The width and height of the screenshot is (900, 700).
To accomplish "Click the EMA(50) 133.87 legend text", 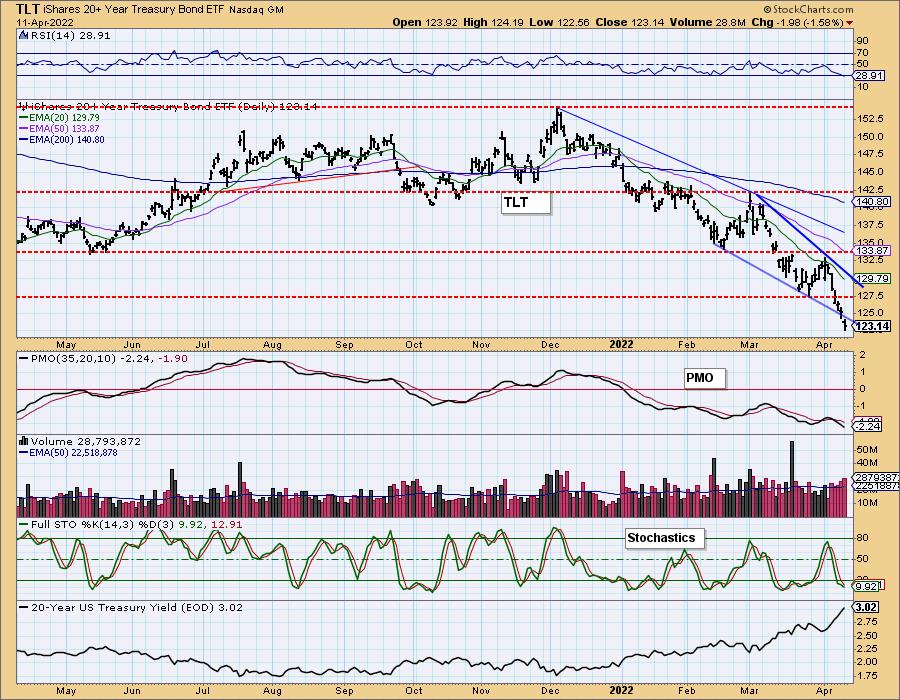I will tap(64, 129).
